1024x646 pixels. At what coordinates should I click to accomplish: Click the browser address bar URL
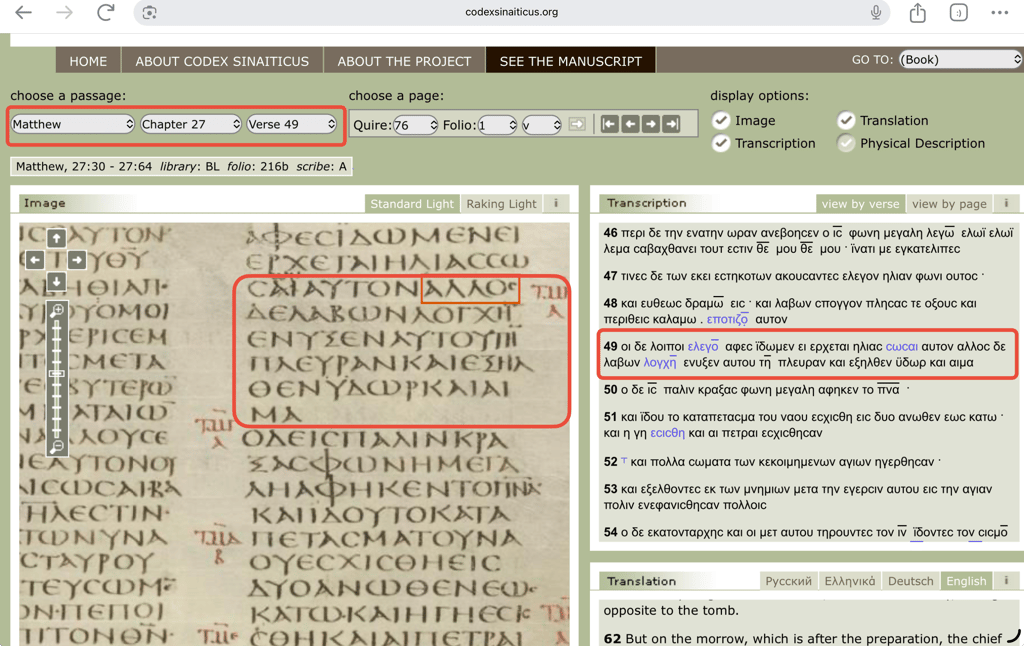tap(511, 12)
